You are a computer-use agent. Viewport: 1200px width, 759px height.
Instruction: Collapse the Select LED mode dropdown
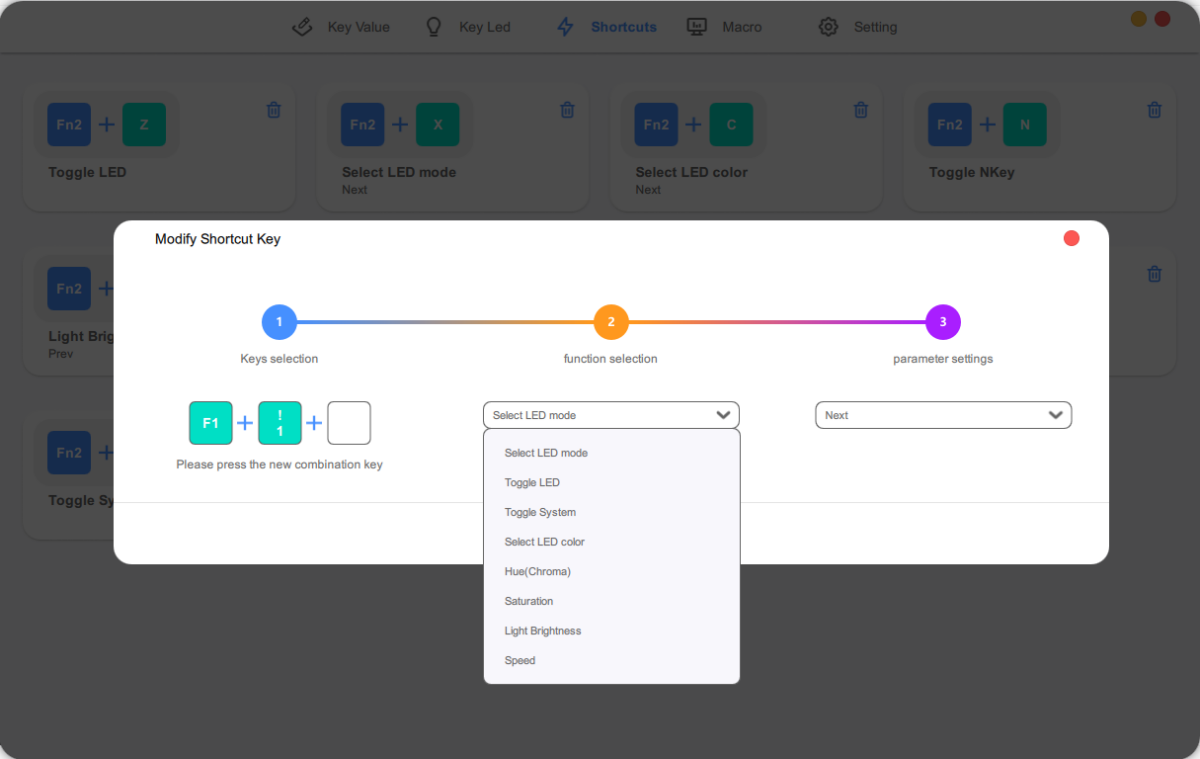[723, 415]
